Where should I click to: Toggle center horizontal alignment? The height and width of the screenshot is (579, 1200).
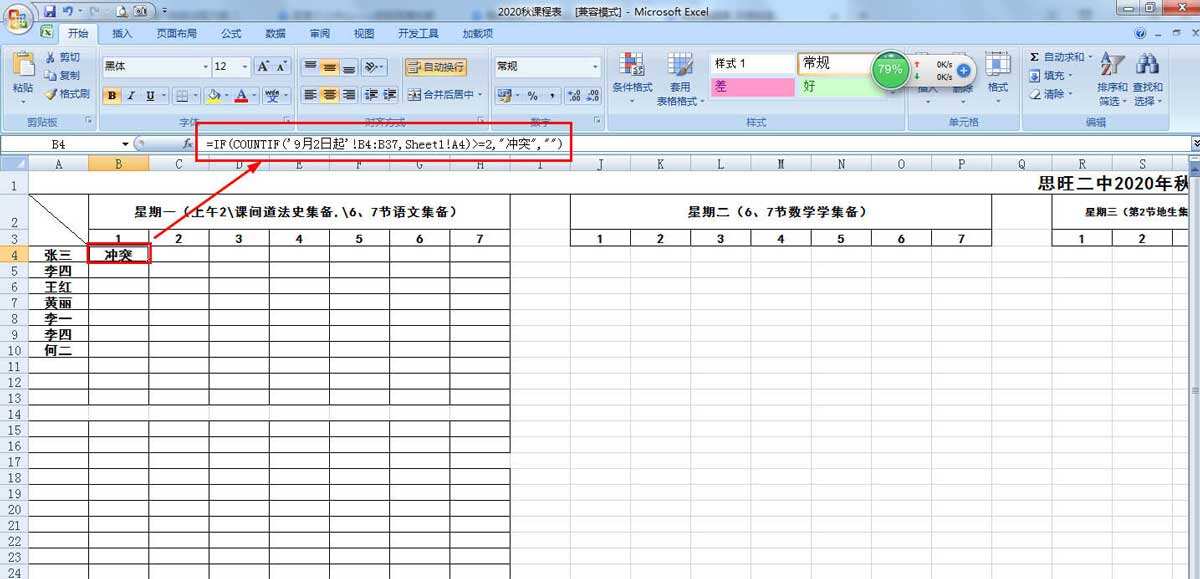[x=330, y=95]
